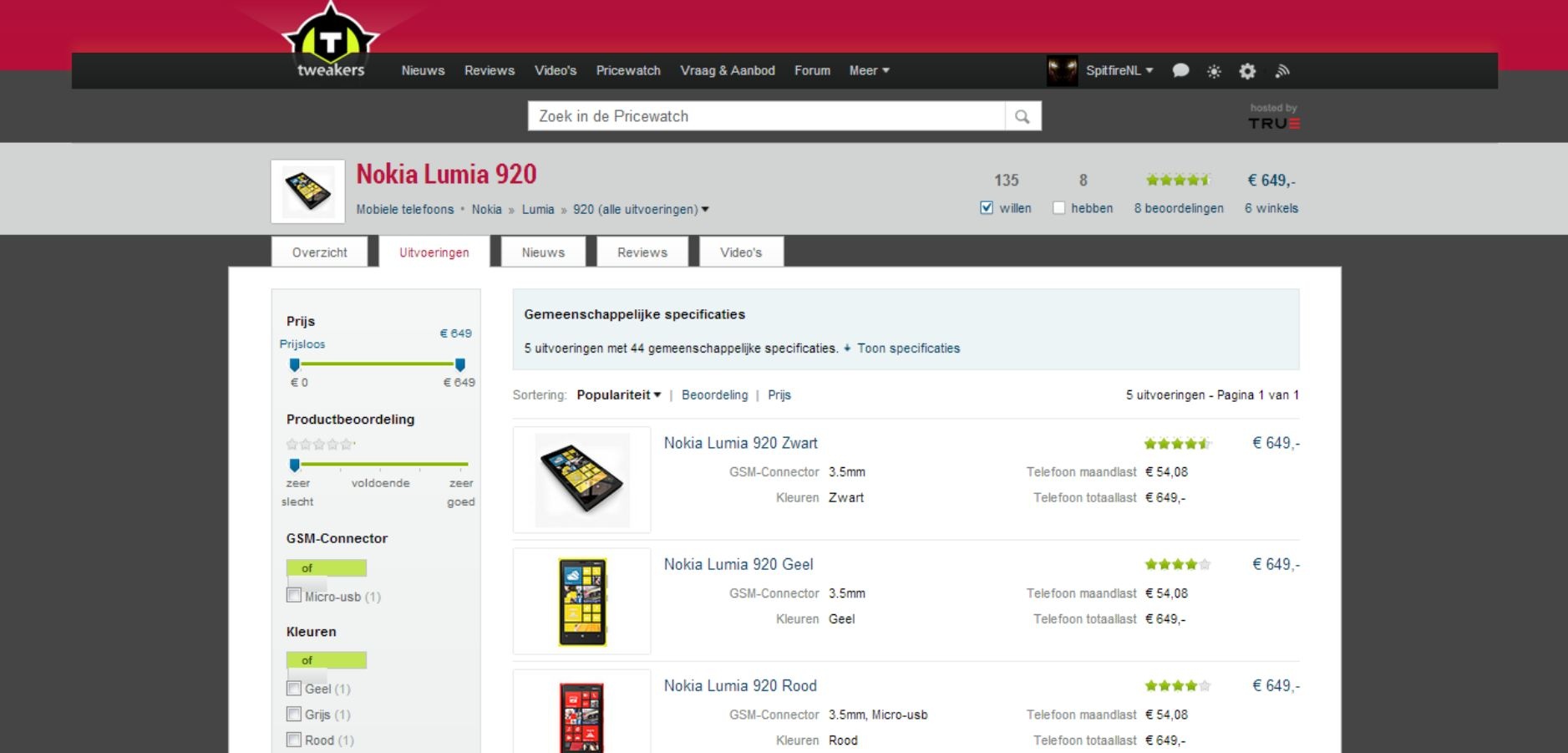The width and height of the screenshot is (1568, 753).
Task: Open the Forum menu item
Action: tap(812, 71)
